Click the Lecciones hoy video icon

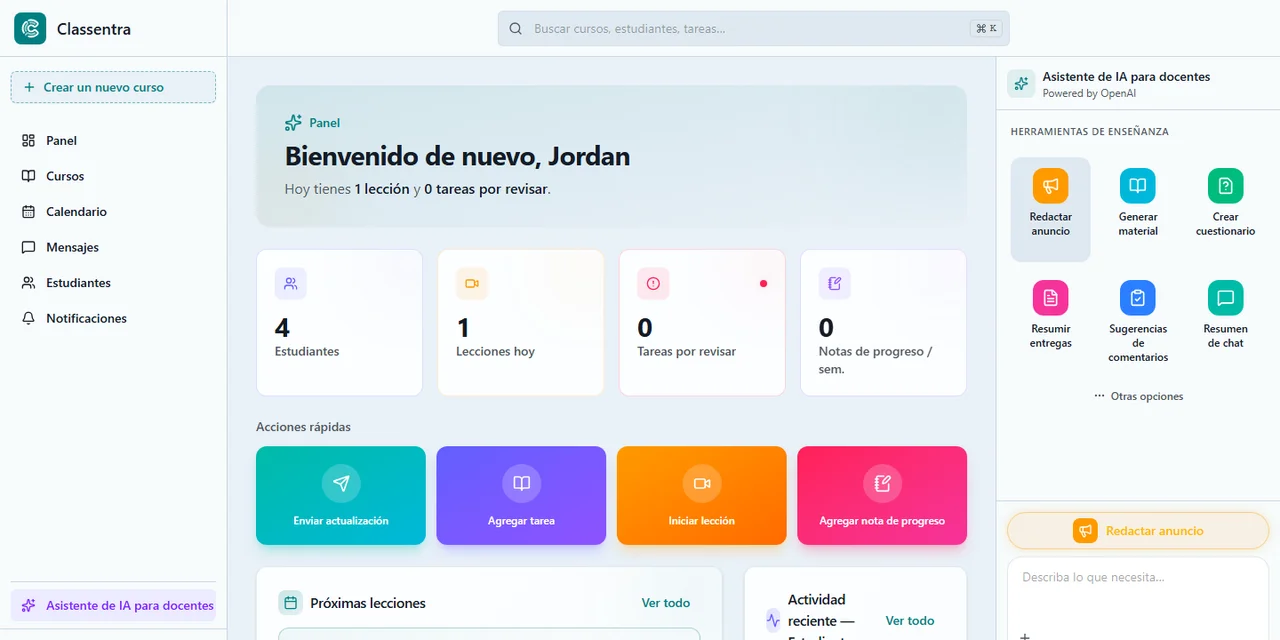(x=472, y=283)
